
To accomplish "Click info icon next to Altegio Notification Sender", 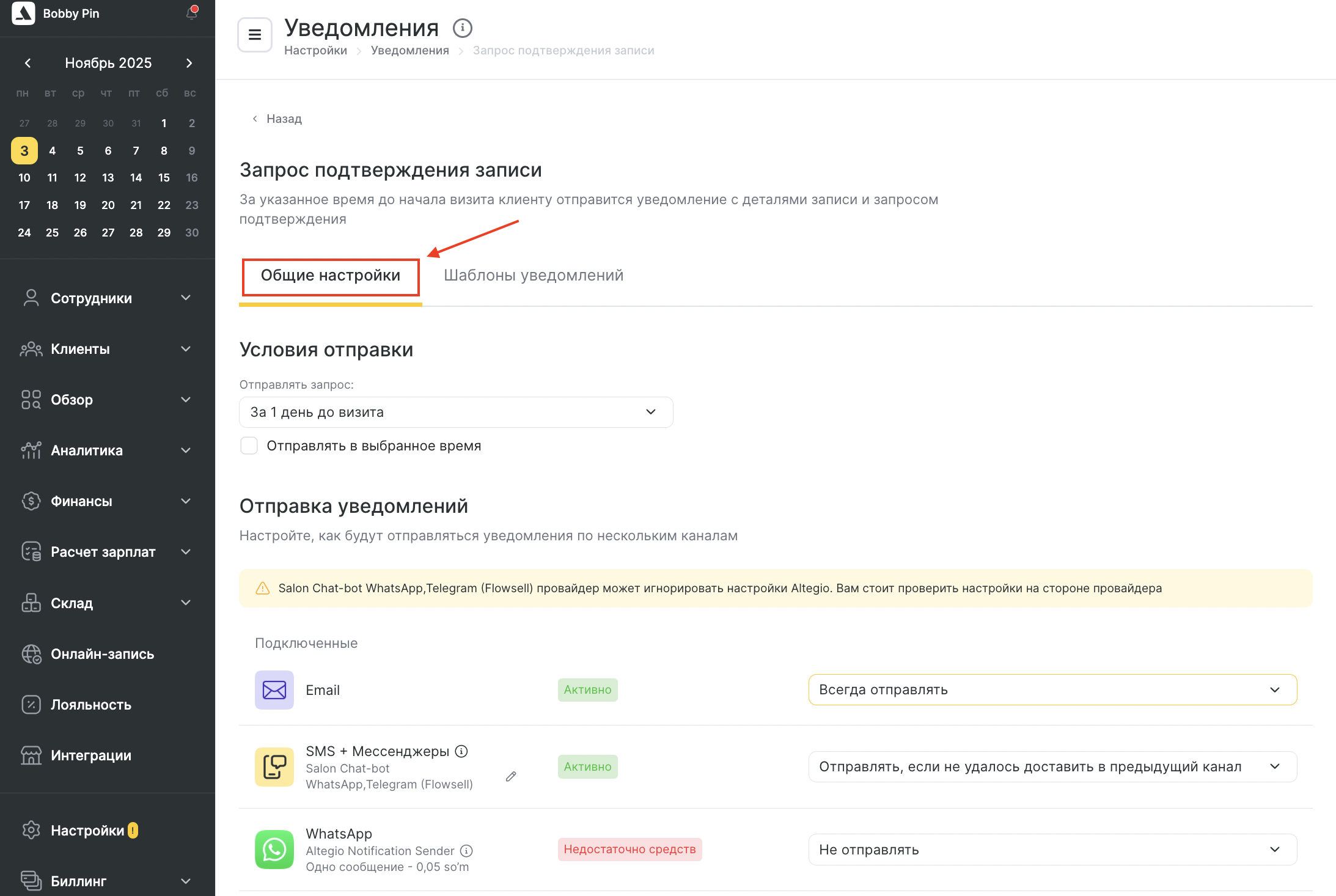I will [x=466, y=851].
